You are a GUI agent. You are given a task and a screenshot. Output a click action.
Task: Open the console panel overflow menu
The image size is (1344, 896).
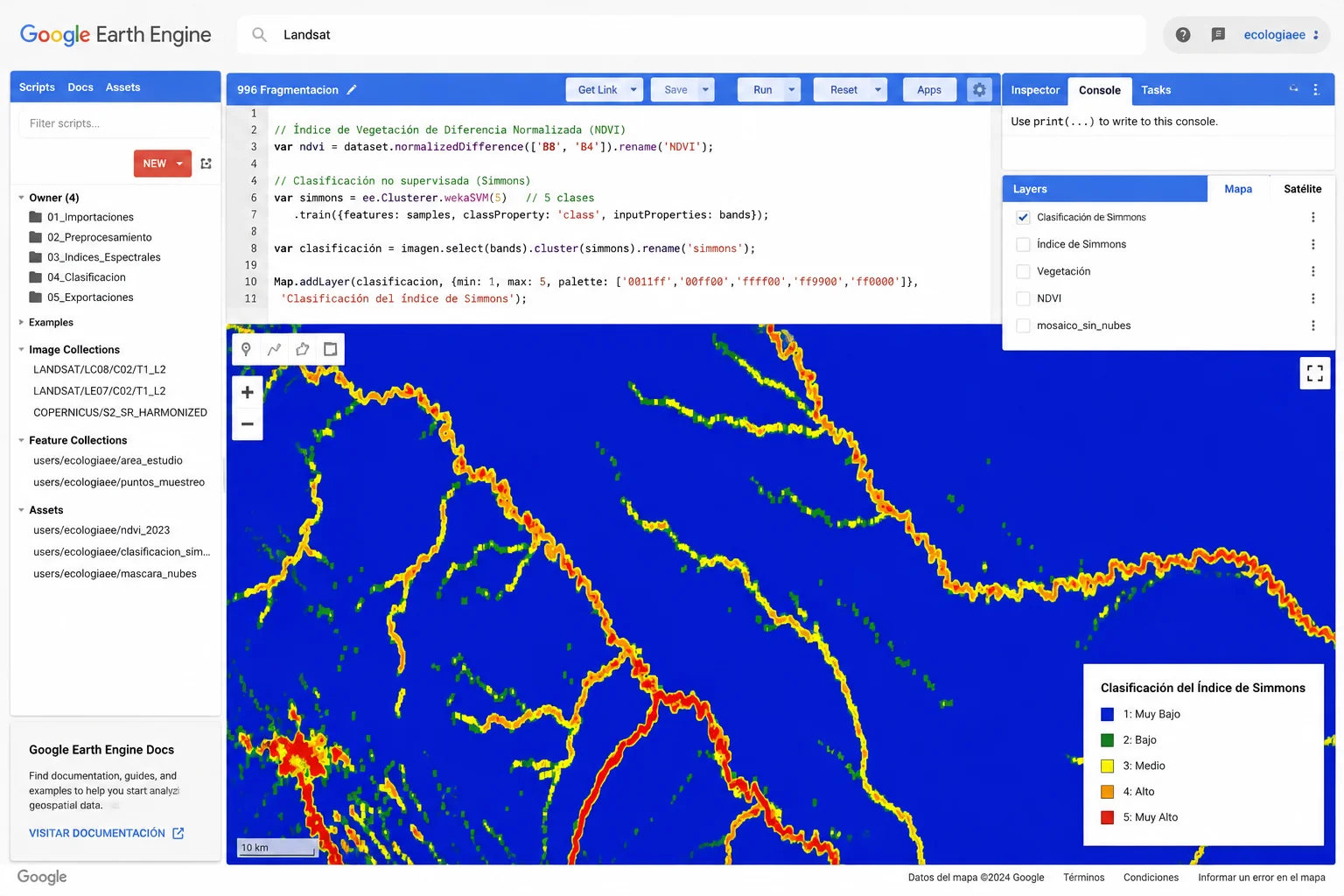[x=1315, y=89]
